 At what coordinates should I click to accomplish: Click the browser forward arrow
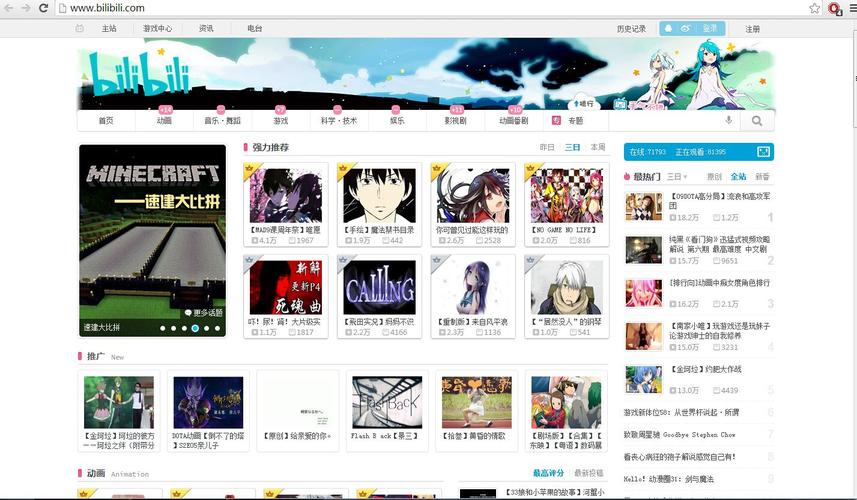tap(26, 8)
